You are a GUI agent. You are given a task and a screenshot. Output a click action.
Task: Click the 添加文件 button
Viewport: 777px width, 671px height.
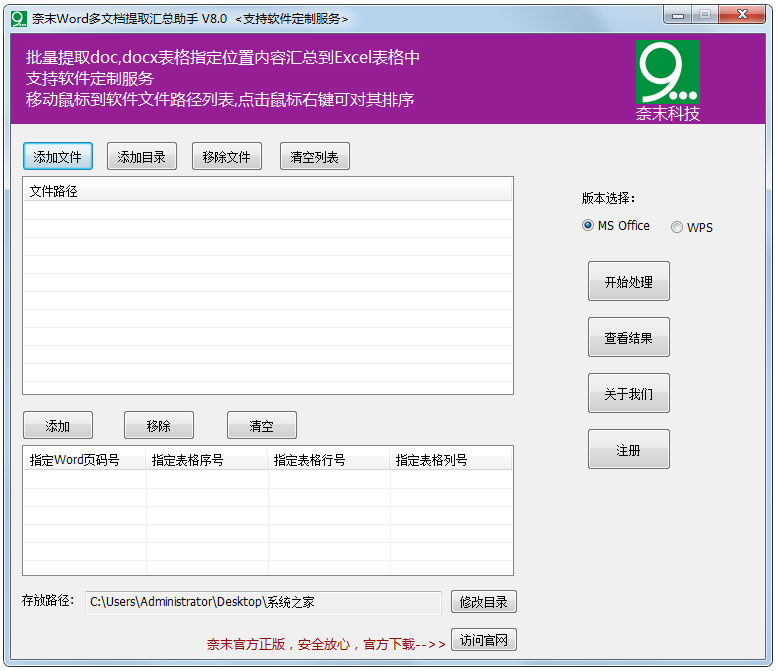pyautogui.click(x=58, y=157)
